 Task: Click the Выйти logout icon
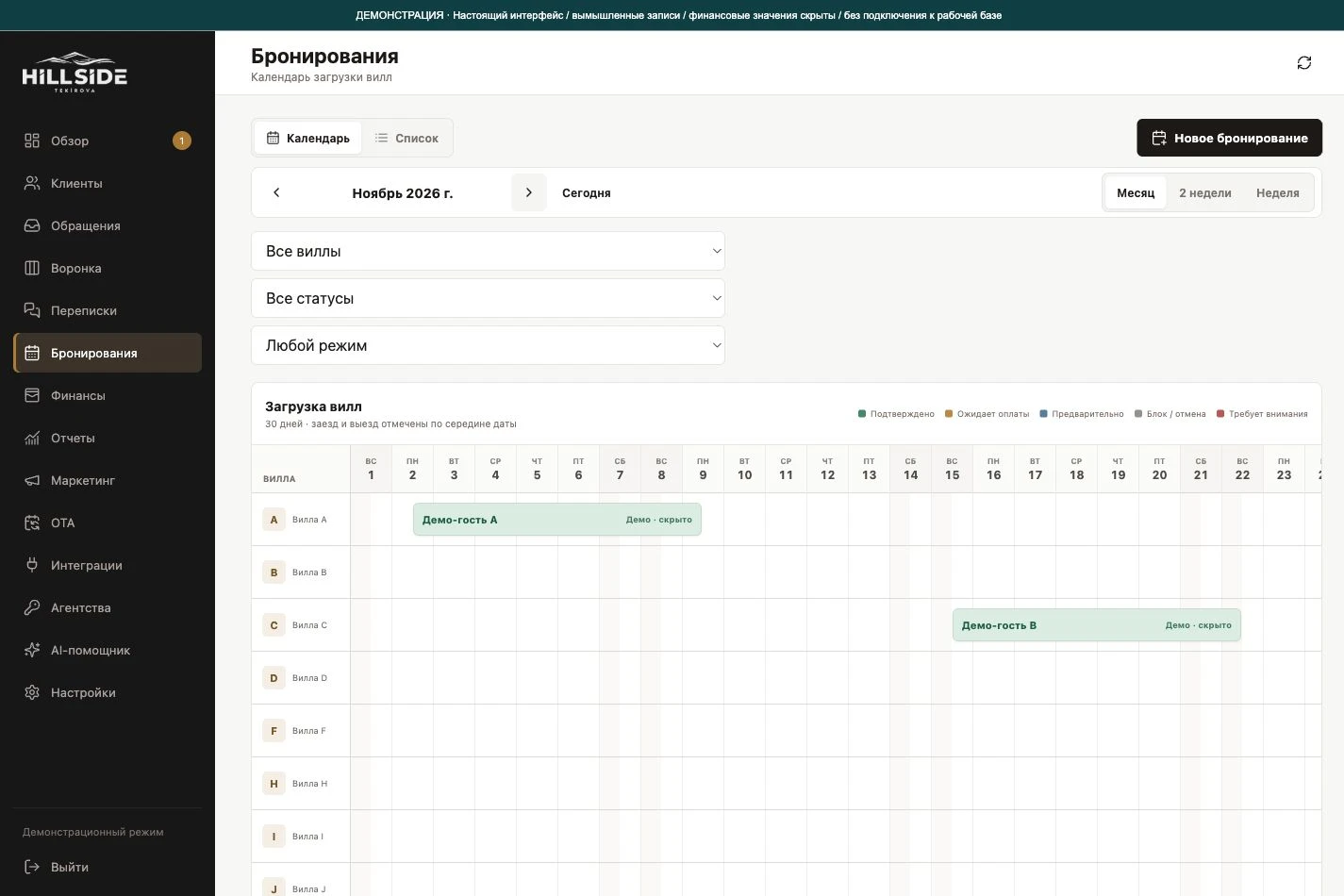click(32, 867)
